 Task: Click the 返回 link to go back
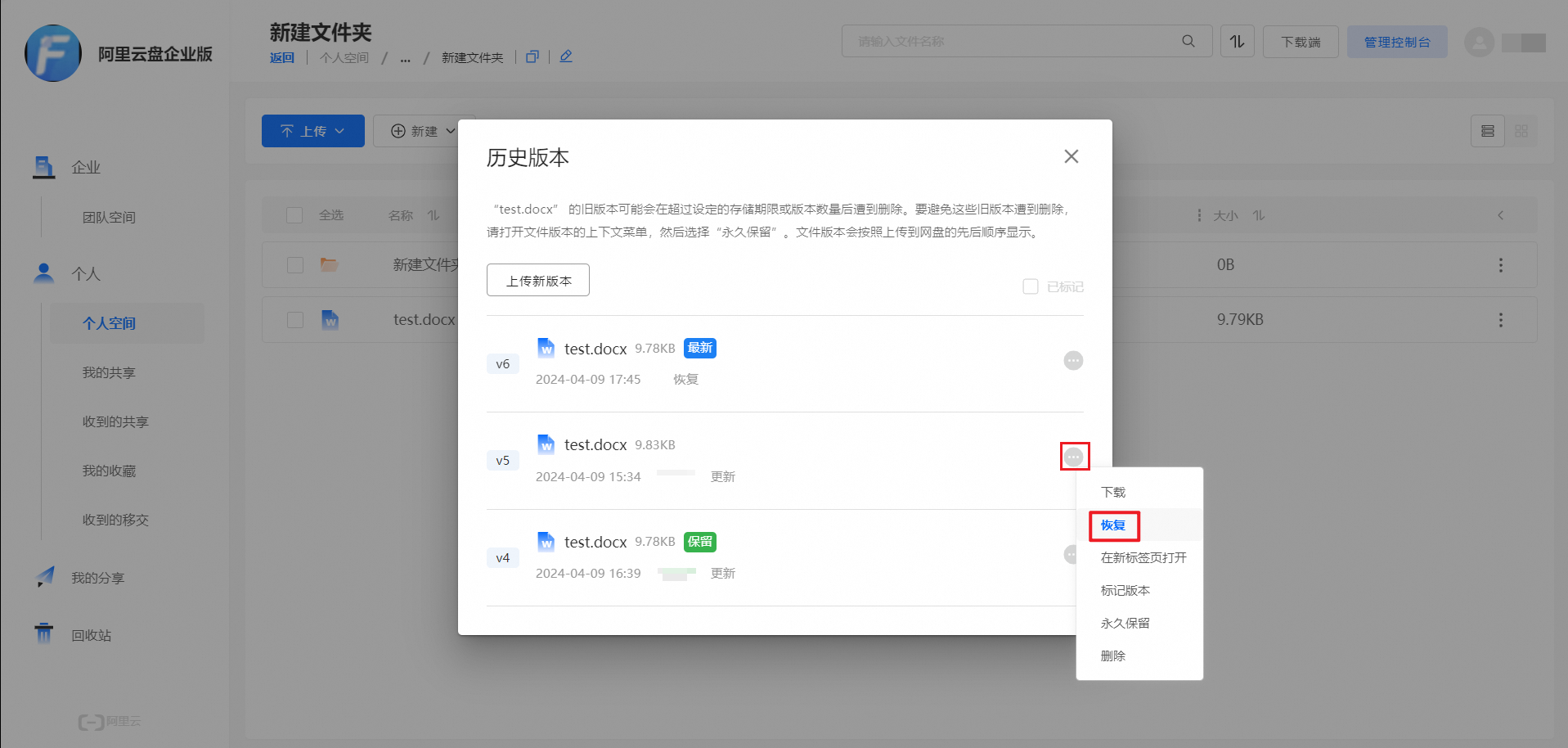click(x=282, y=57)
